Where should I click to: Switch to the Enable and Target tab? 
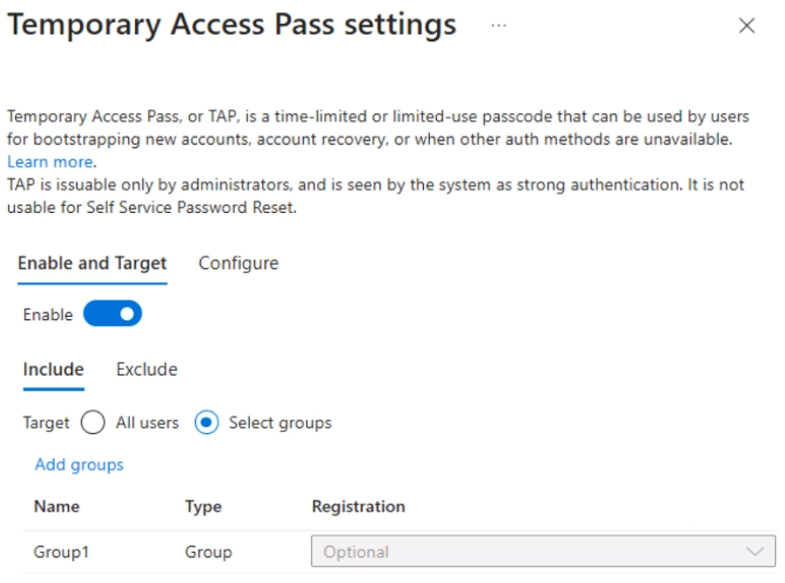92,264
